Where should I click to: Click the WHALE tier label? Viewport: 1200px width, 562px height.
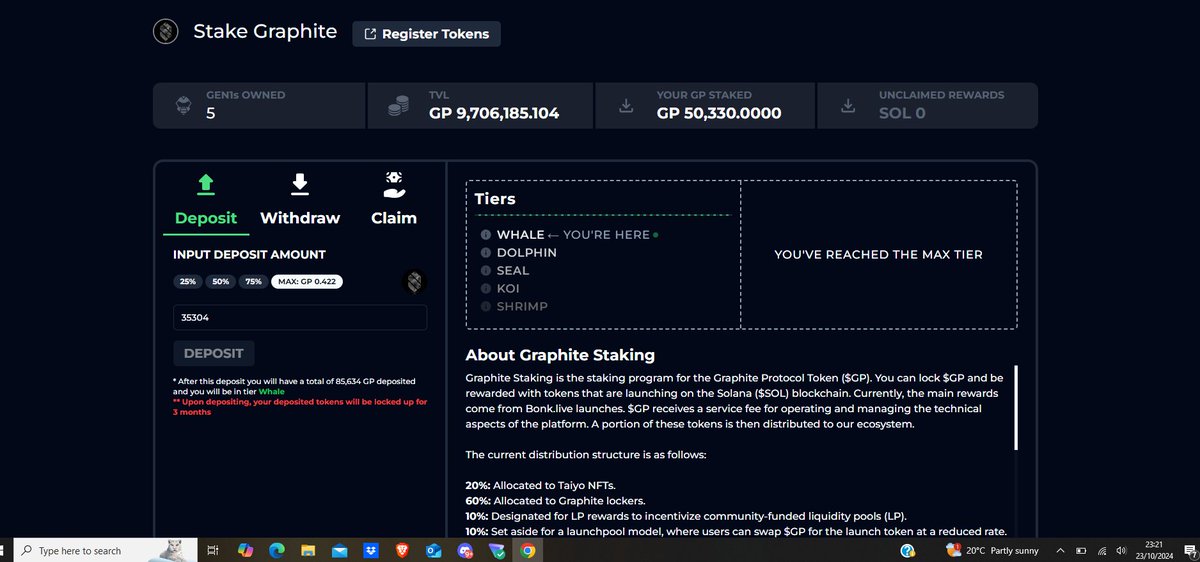[521, 235]
